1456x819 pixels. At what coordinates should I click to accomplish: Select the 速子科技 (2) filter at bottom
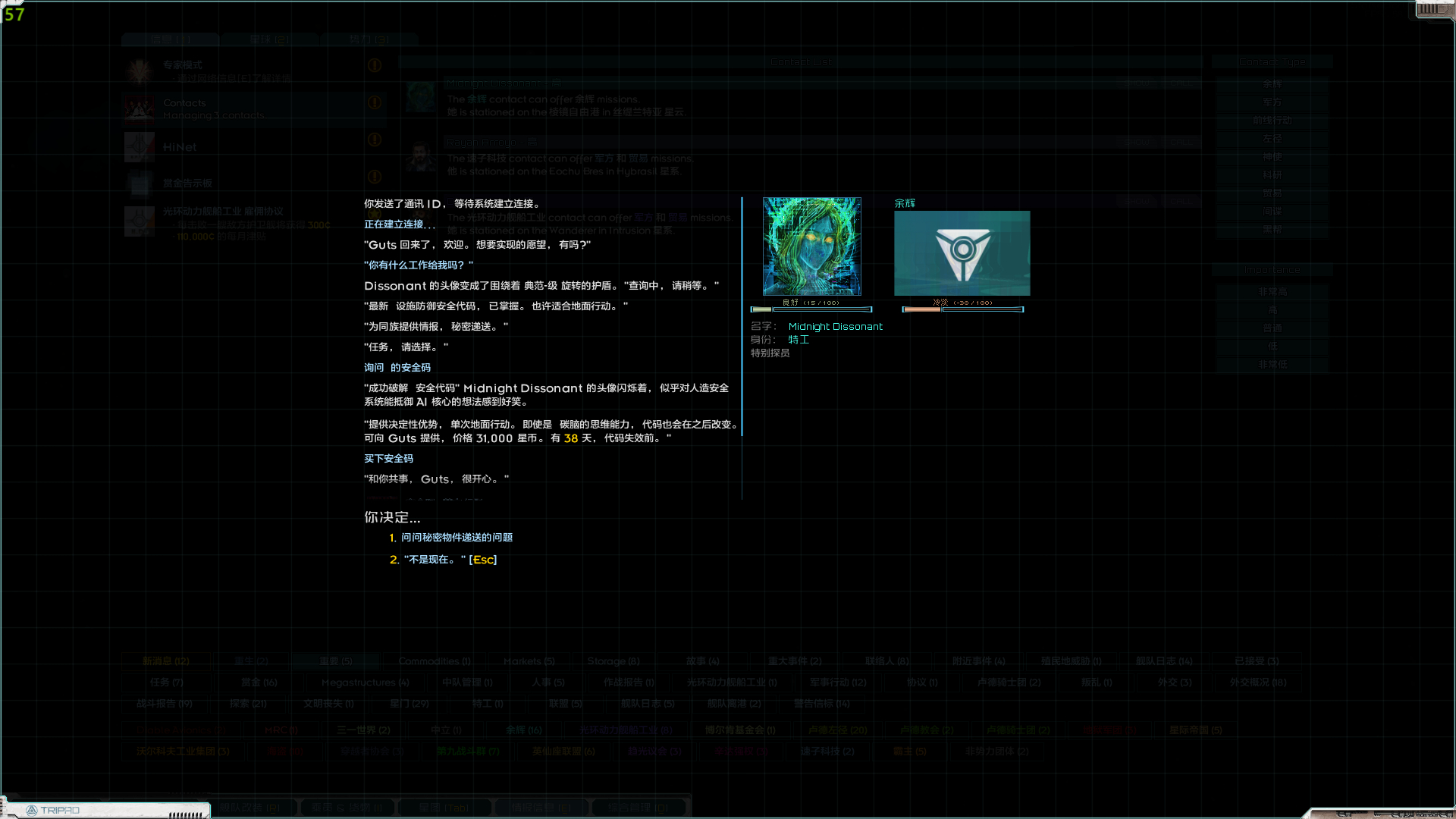826,751
